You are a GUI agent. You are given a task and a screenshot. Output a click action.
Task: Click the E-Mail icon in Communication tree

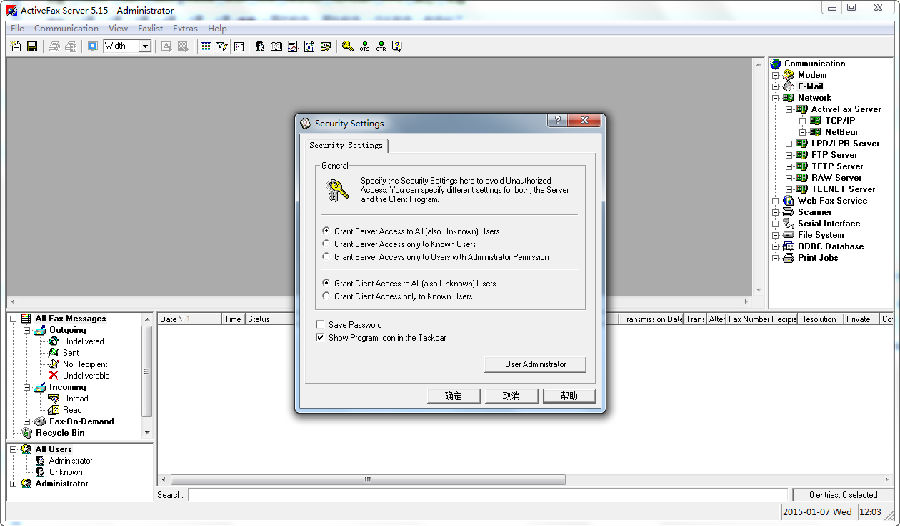(789, 87)
